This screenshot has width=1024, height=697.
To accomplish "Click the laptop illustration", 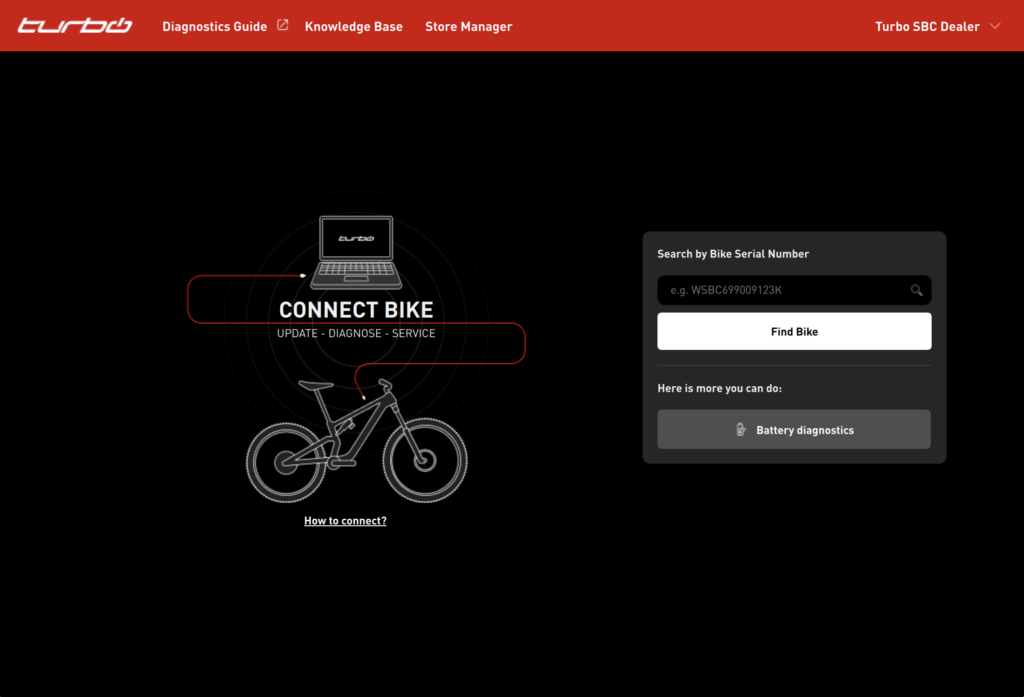I will [356, 252].
